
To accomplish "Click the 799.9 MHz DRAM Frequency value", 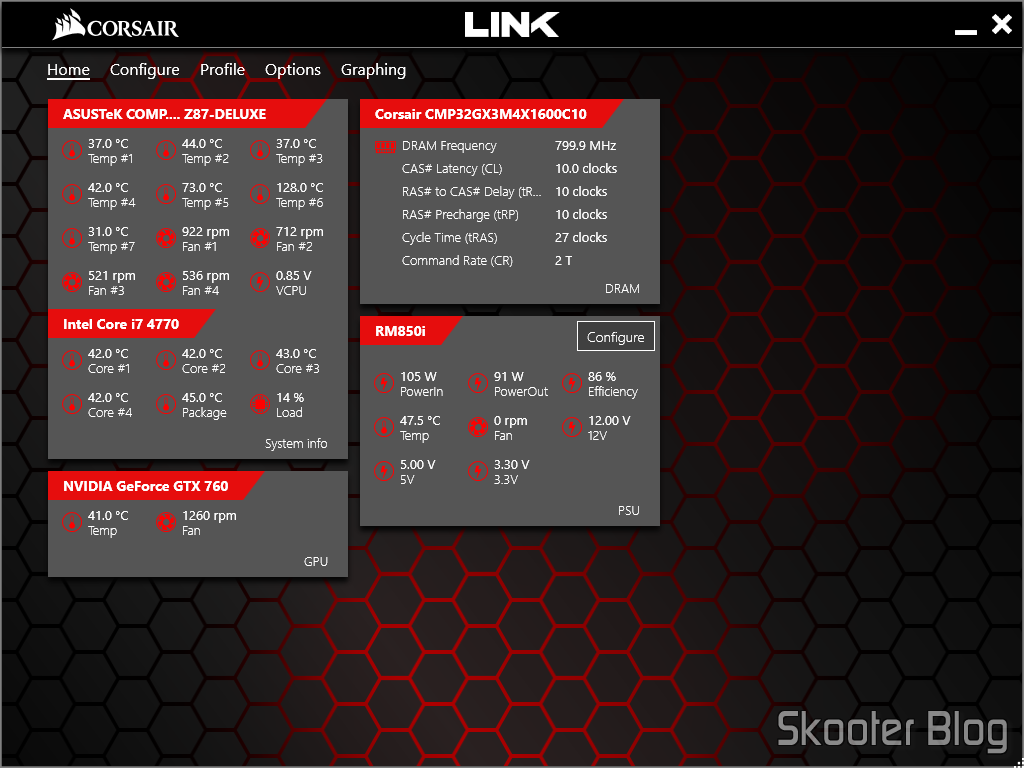I will (x=585, y=146).
